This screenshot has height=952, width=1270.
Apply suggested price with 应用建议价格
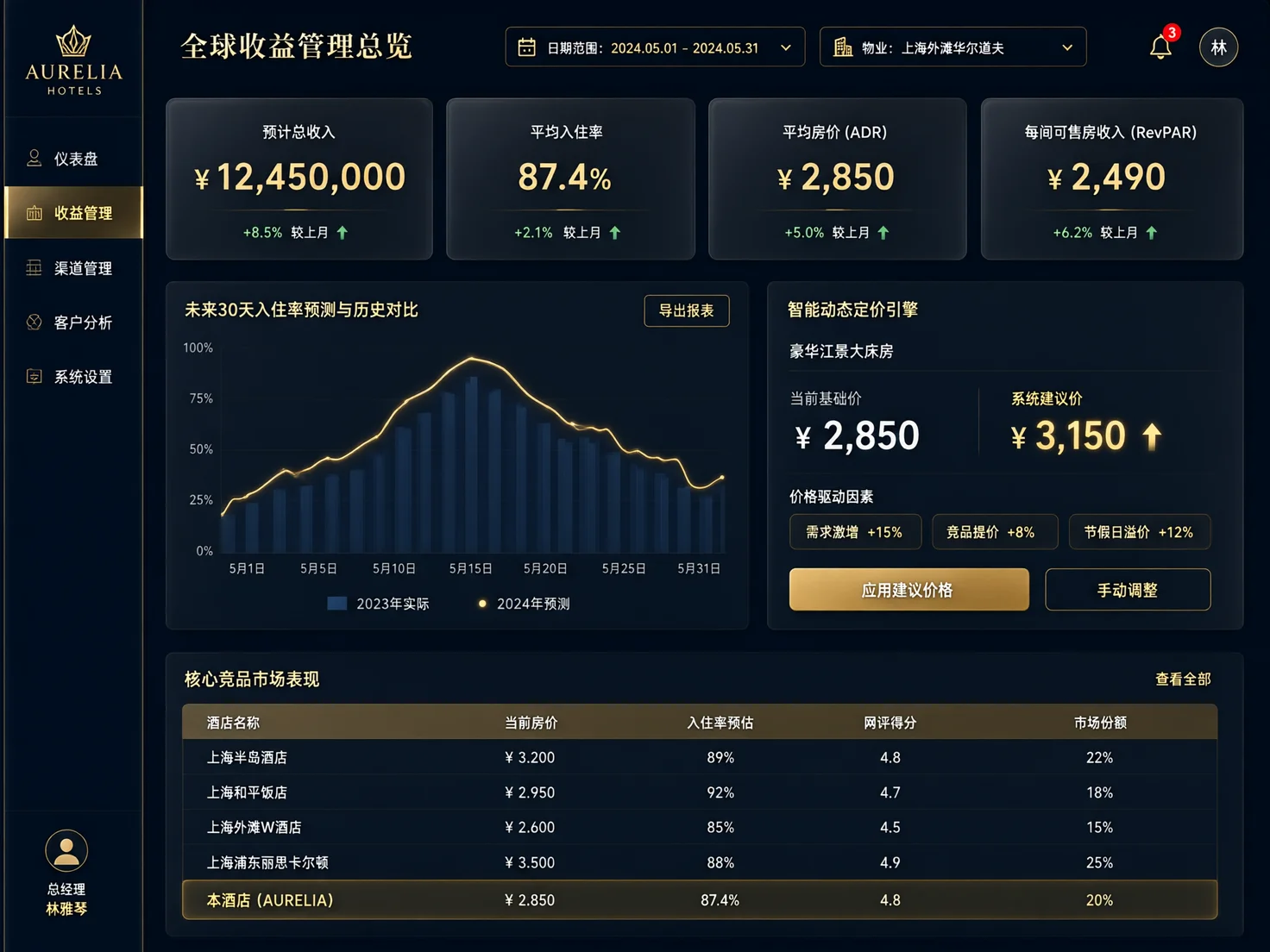coord(908,590)
